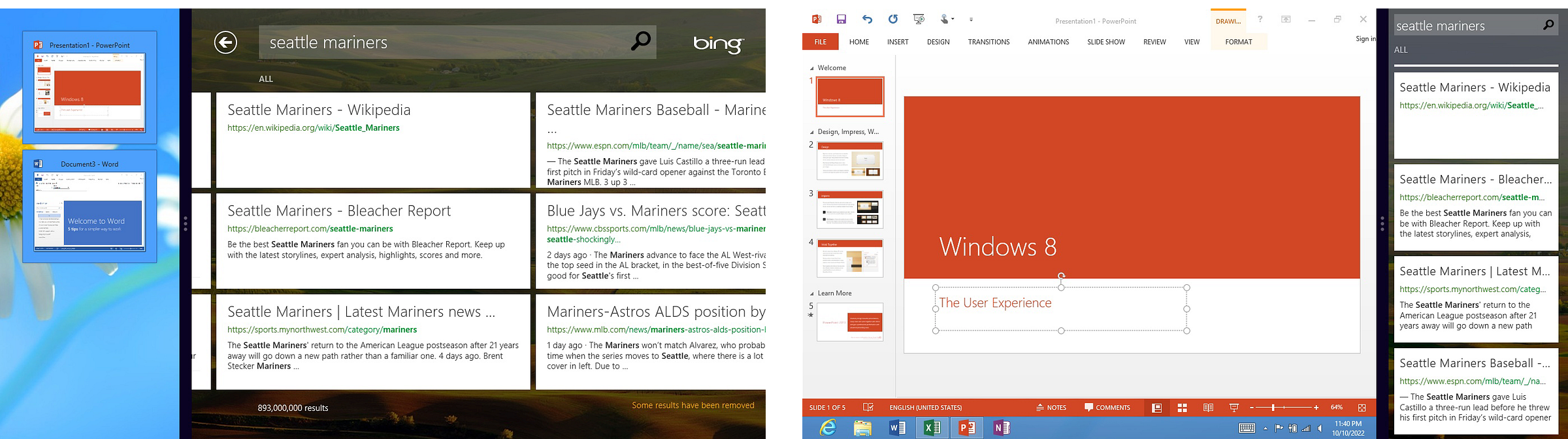
Task: Open the Touch/Mouse mode dropdown
Action: (947, 20)
